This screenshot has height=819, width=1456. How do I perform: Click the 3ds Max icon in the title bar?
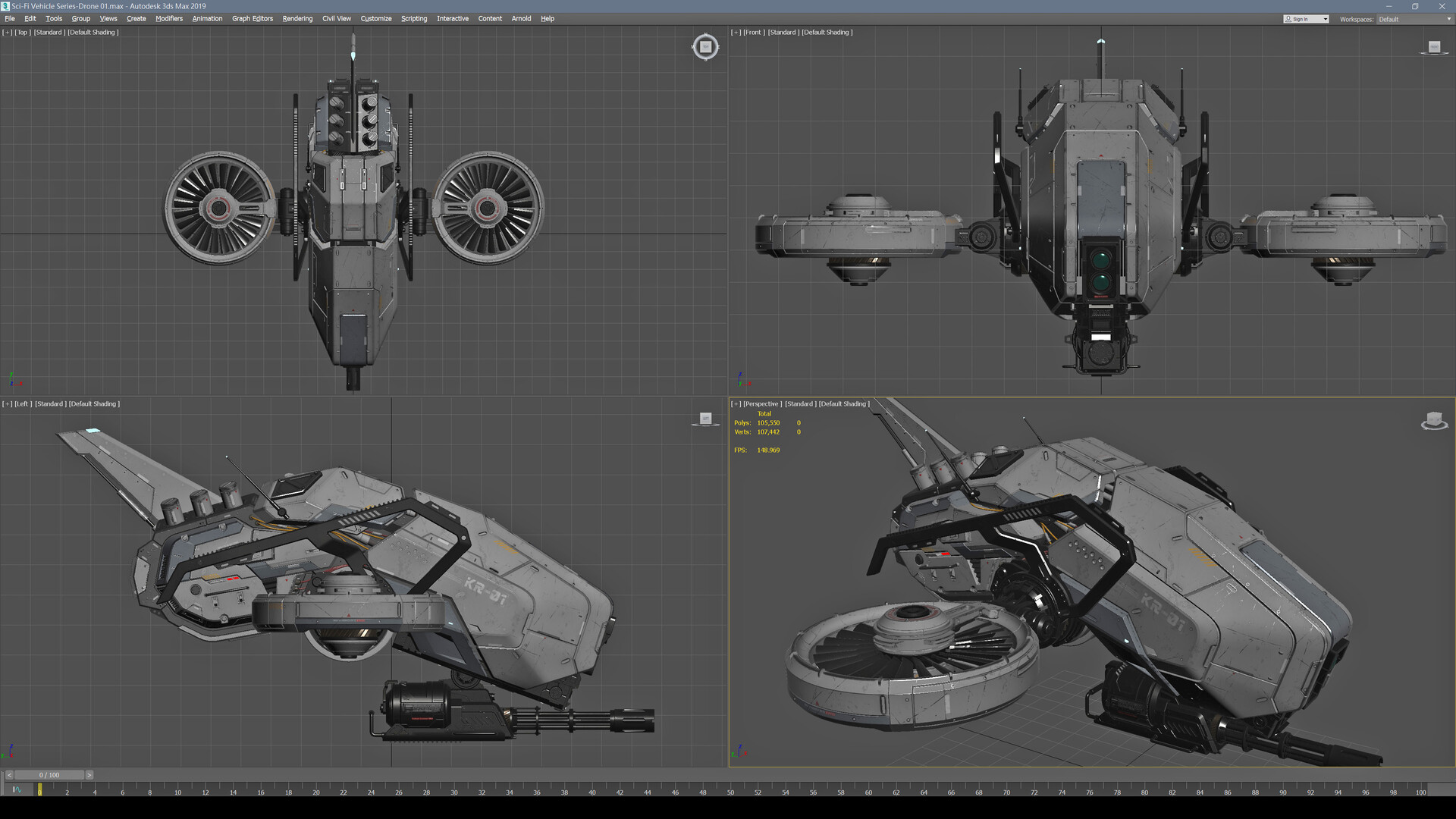pyautogui.click(x=6, y=5)
